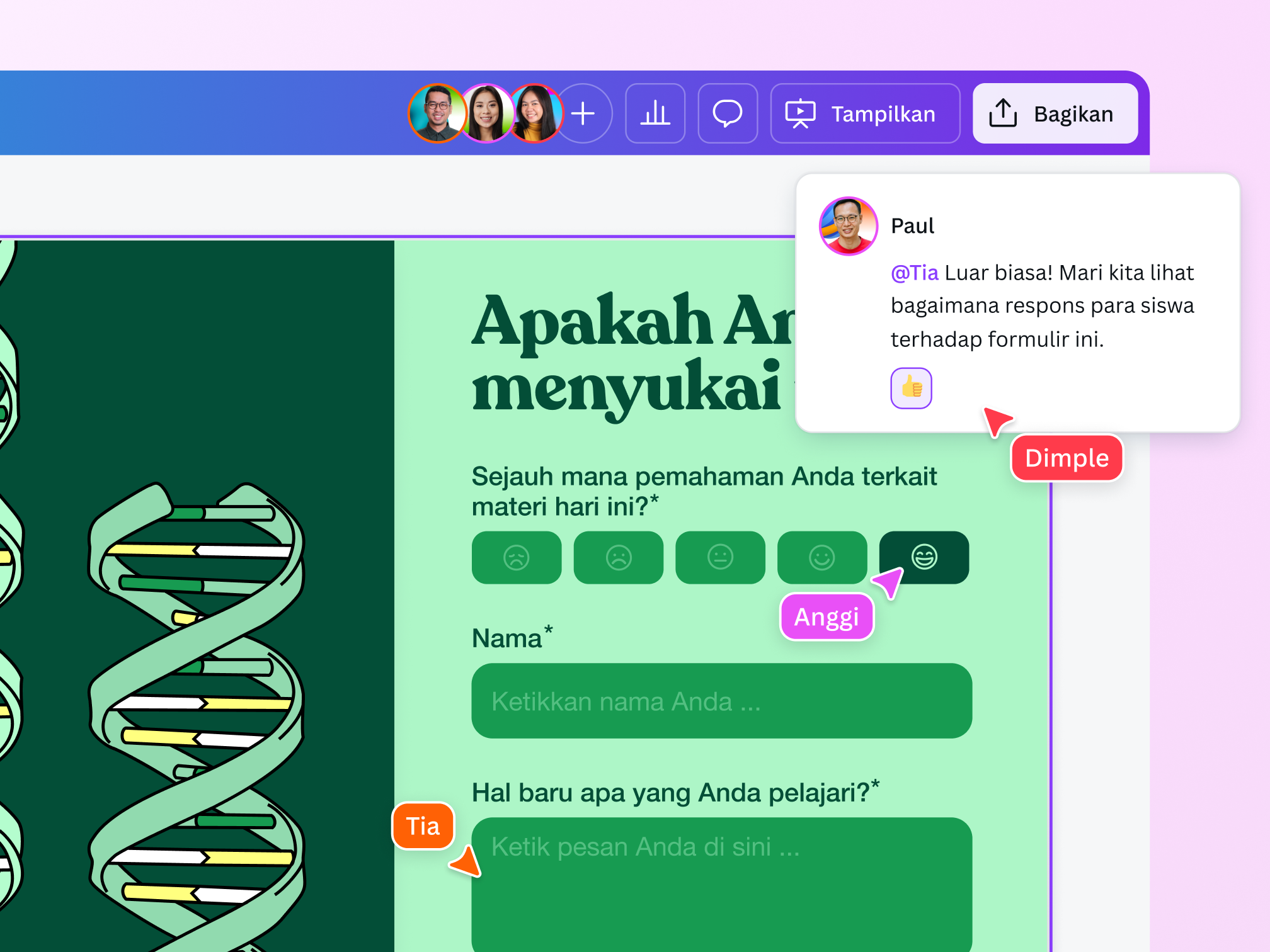Image resolution: width=1270 pixels, height=952 pixels.
Task: Click the plus add collaborator icon
Action: (584, 113)
